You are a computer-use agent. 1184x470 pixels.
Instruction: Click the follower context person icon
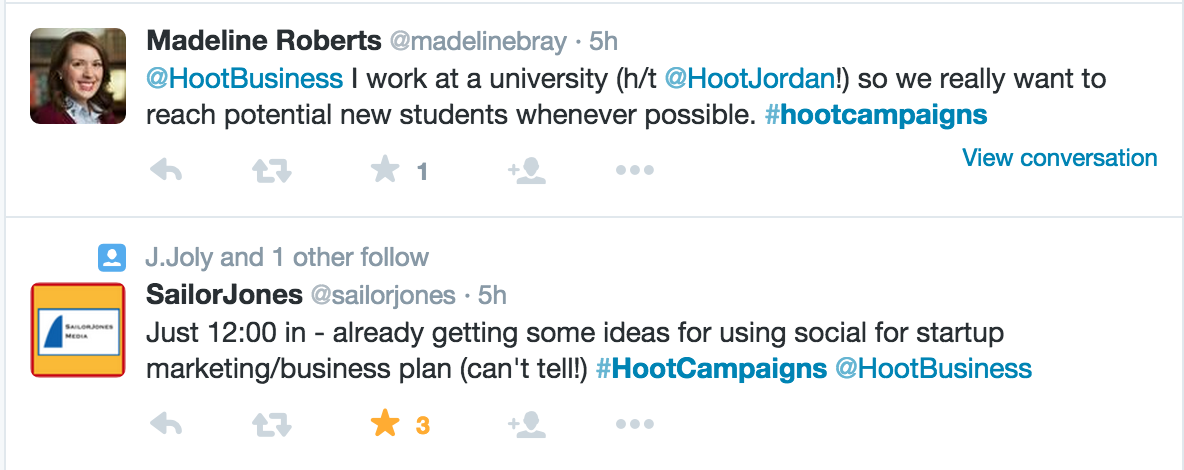click(x=112, y=258)
